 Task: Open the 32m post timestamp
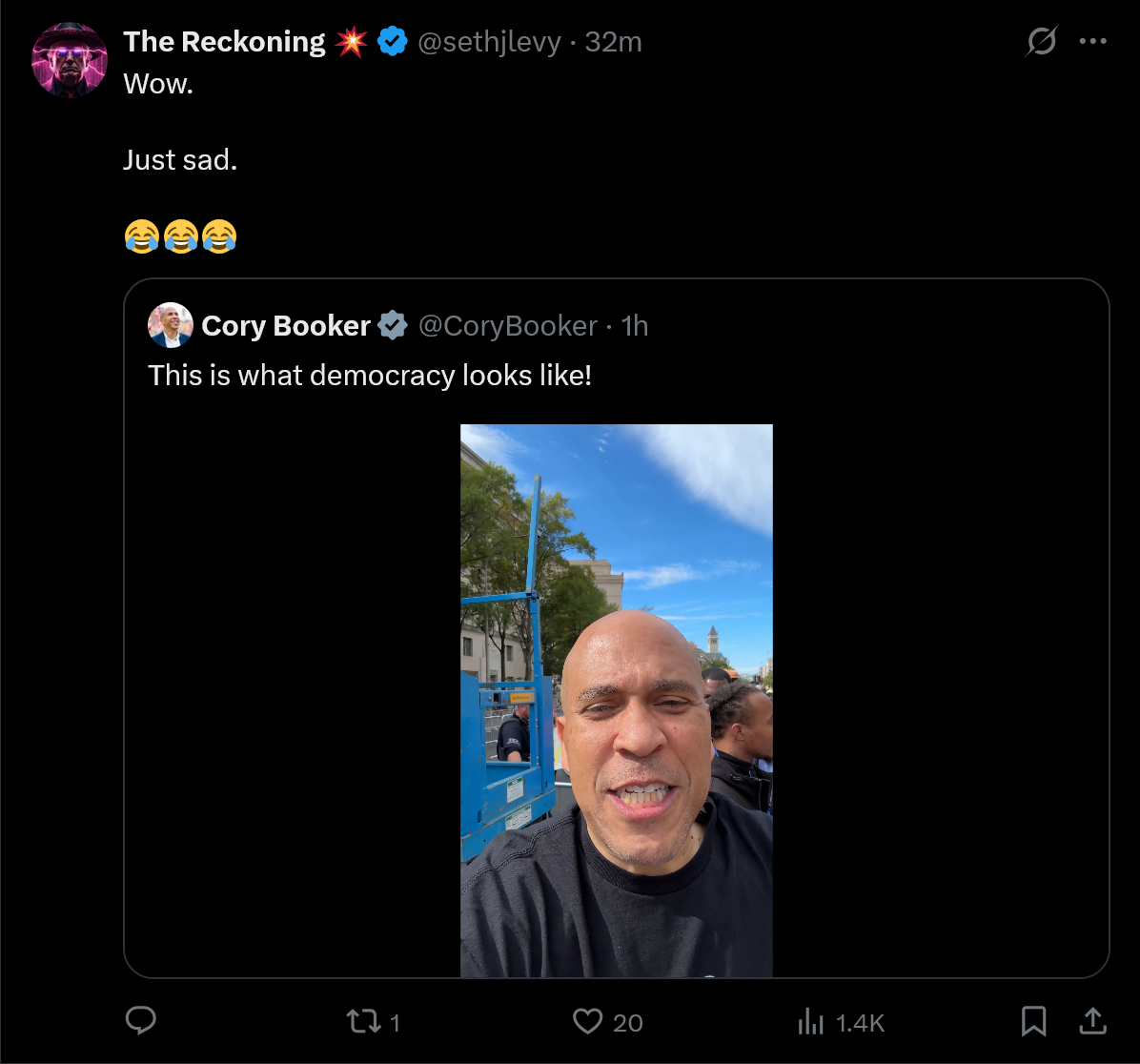click(x=613, y=42)
